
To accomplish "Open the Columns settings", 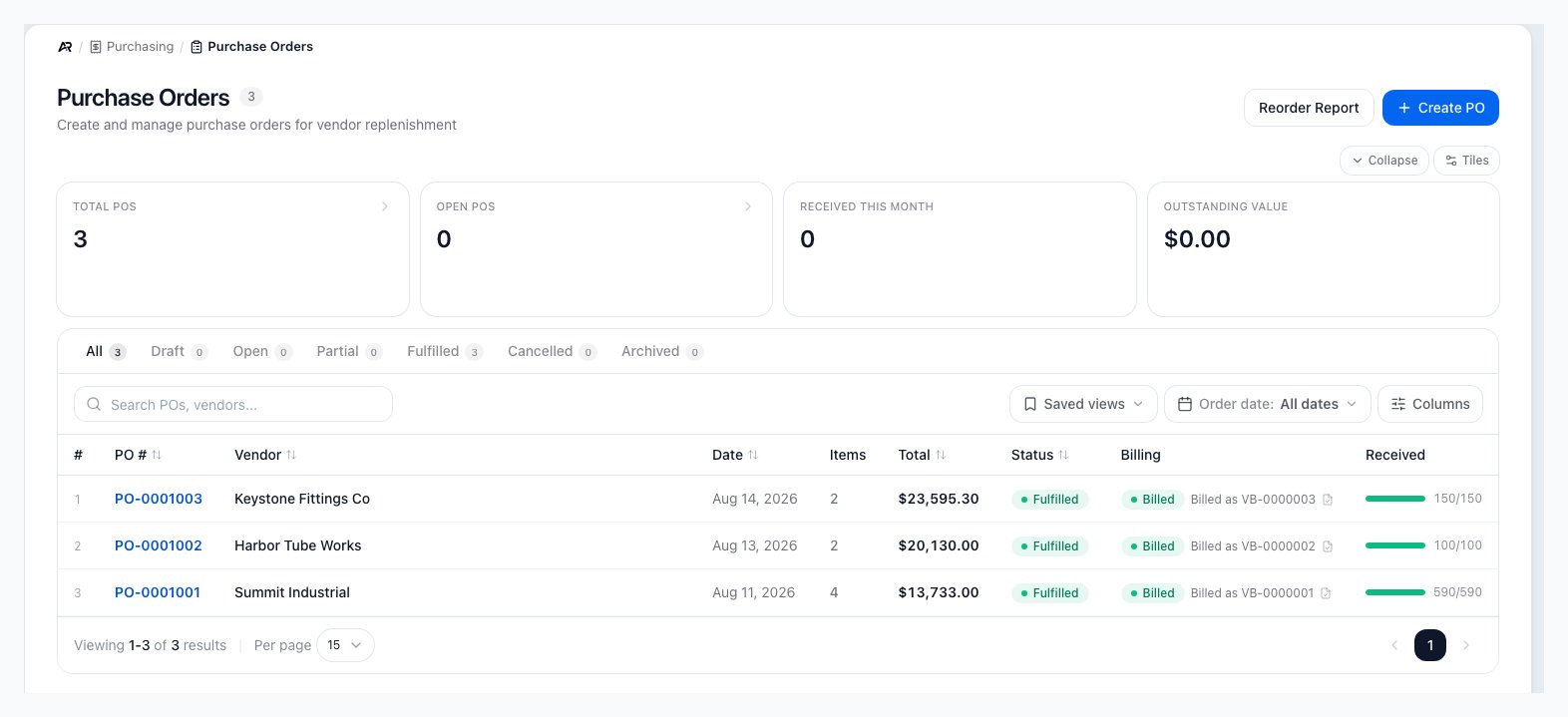I will pos(1430,404).
